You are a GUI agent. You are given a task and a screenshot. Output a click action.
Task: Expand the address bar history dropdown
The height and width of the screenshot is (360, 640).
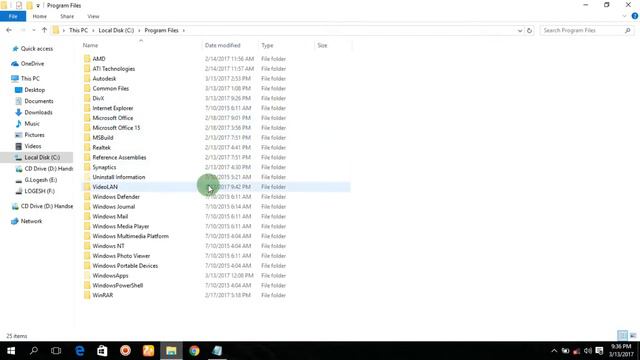520,31
